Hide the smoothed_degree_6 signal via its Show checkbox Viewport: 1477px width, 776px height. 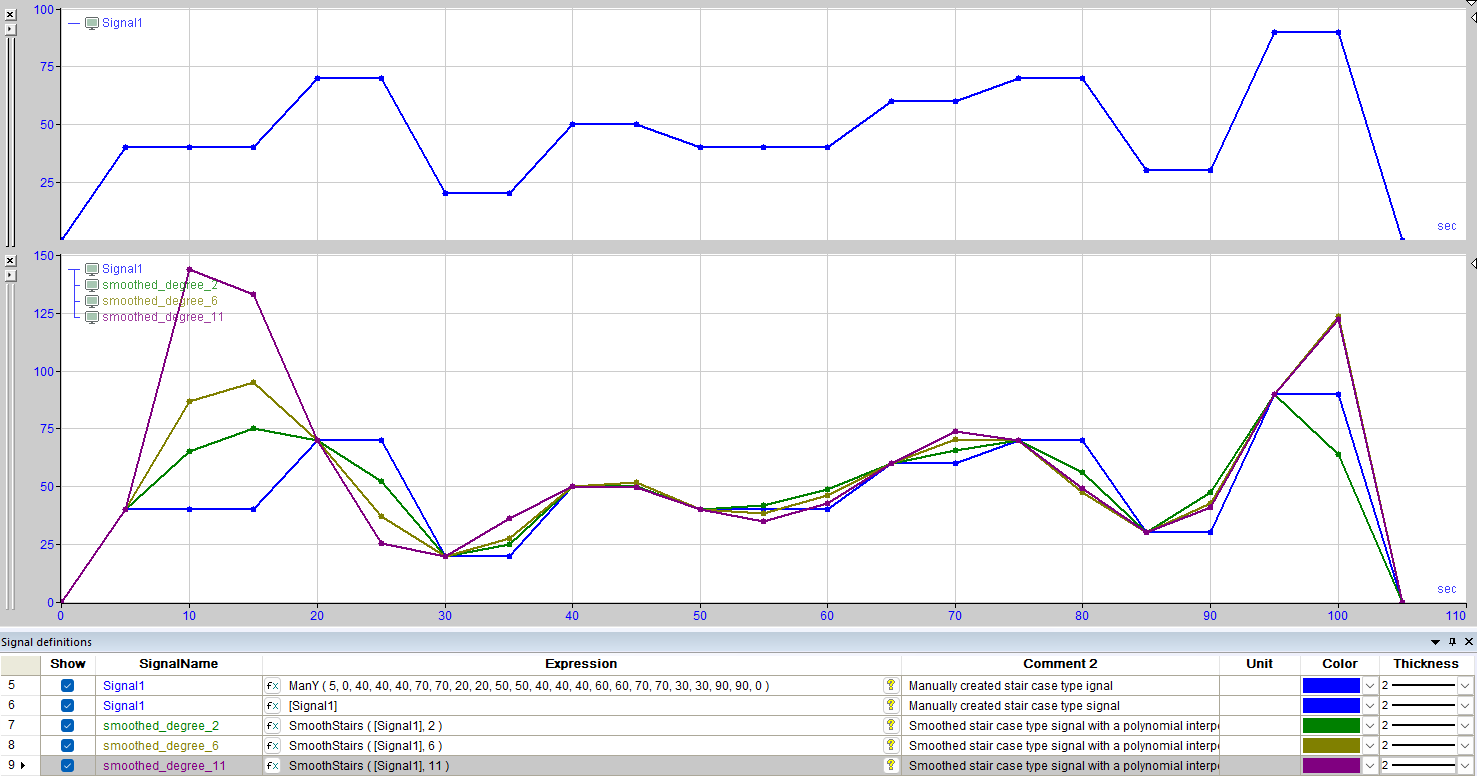click(x=68, y=746)
